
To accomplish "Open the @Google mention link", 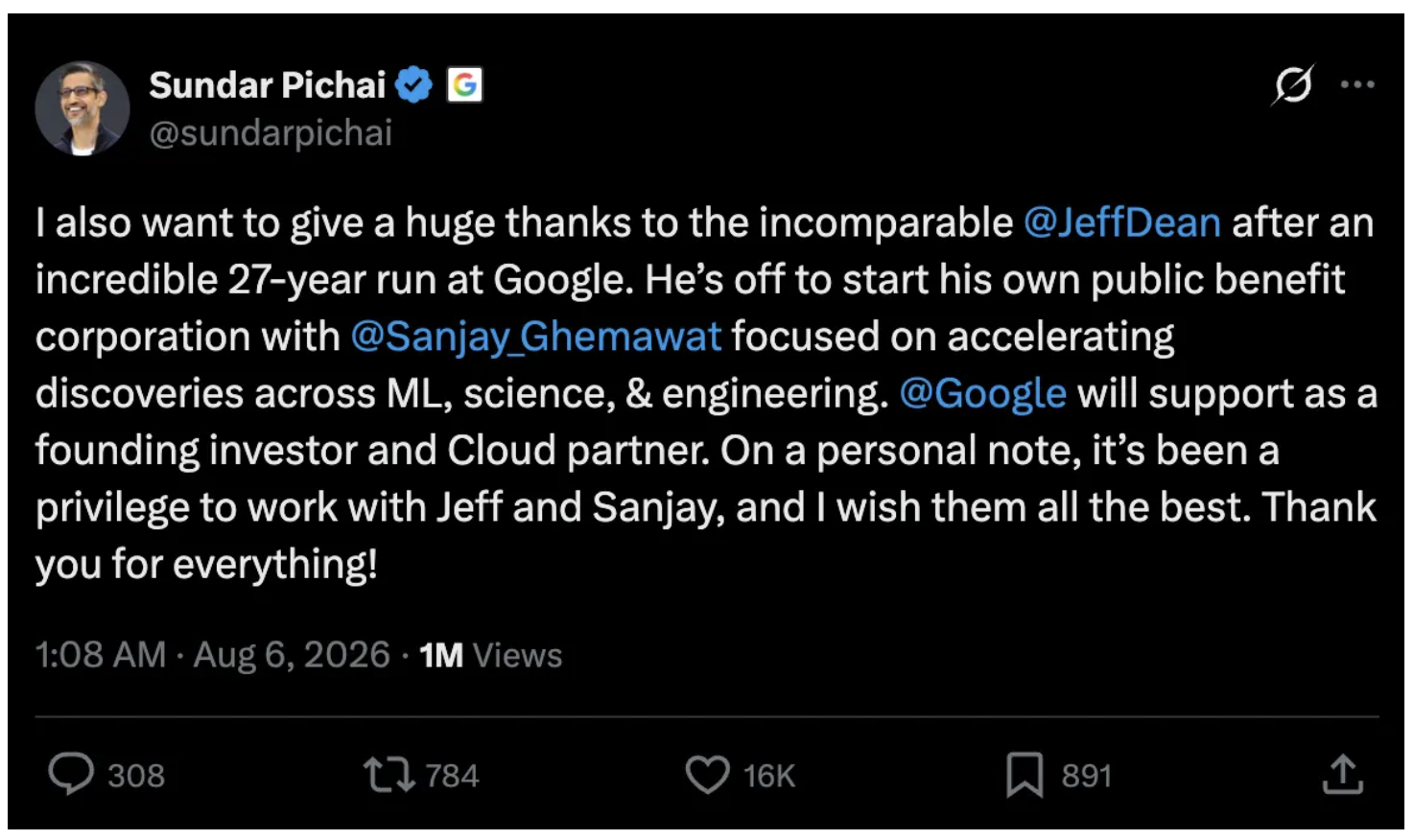I will click(x=983, y=393).
